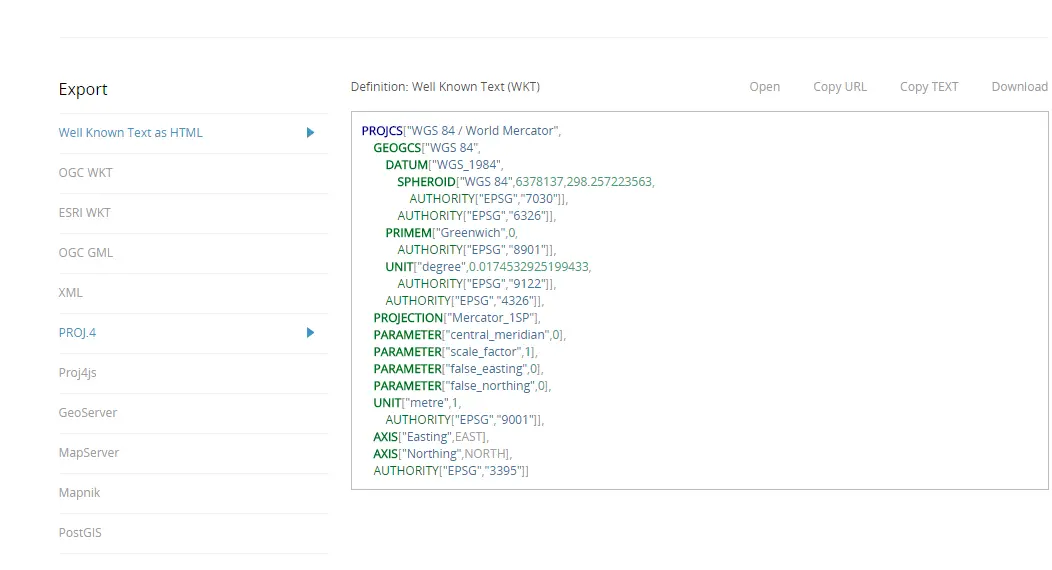Click the Export section heading
Image resolution: width=1052 pixels, height=570 pixels.
tap(83, 90)
